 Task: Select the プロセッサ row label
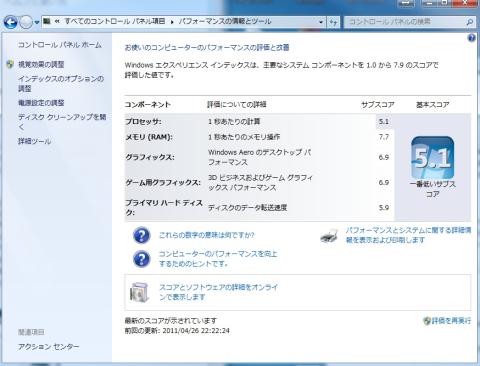(143, 122)
